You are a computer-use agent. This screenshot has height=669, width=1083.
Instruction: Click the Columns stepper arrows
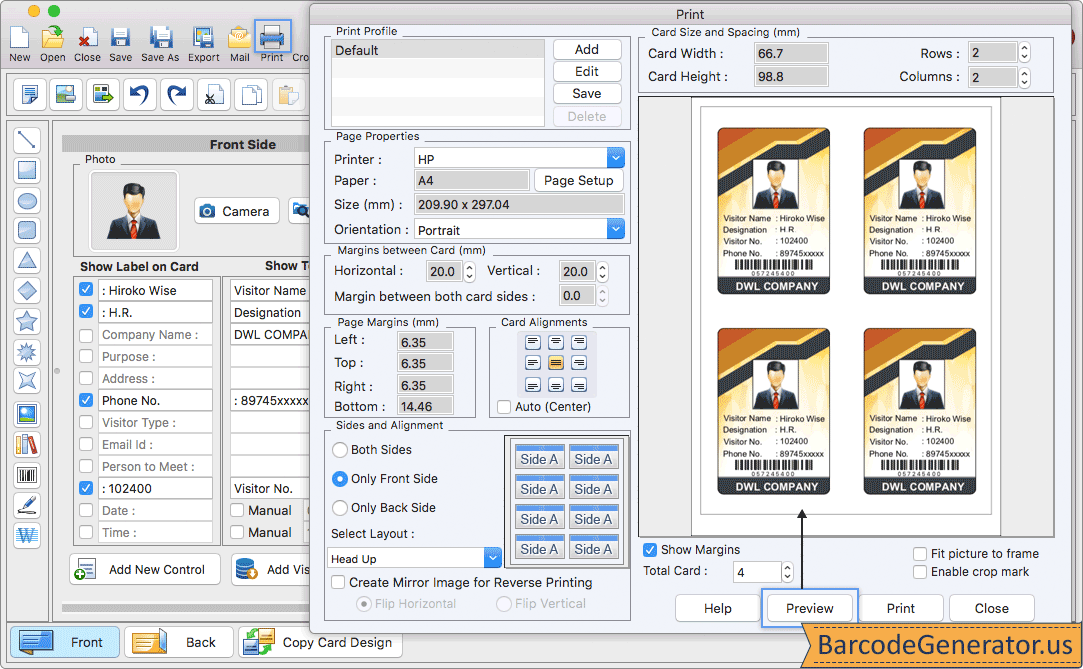(x=1025, y=77)
